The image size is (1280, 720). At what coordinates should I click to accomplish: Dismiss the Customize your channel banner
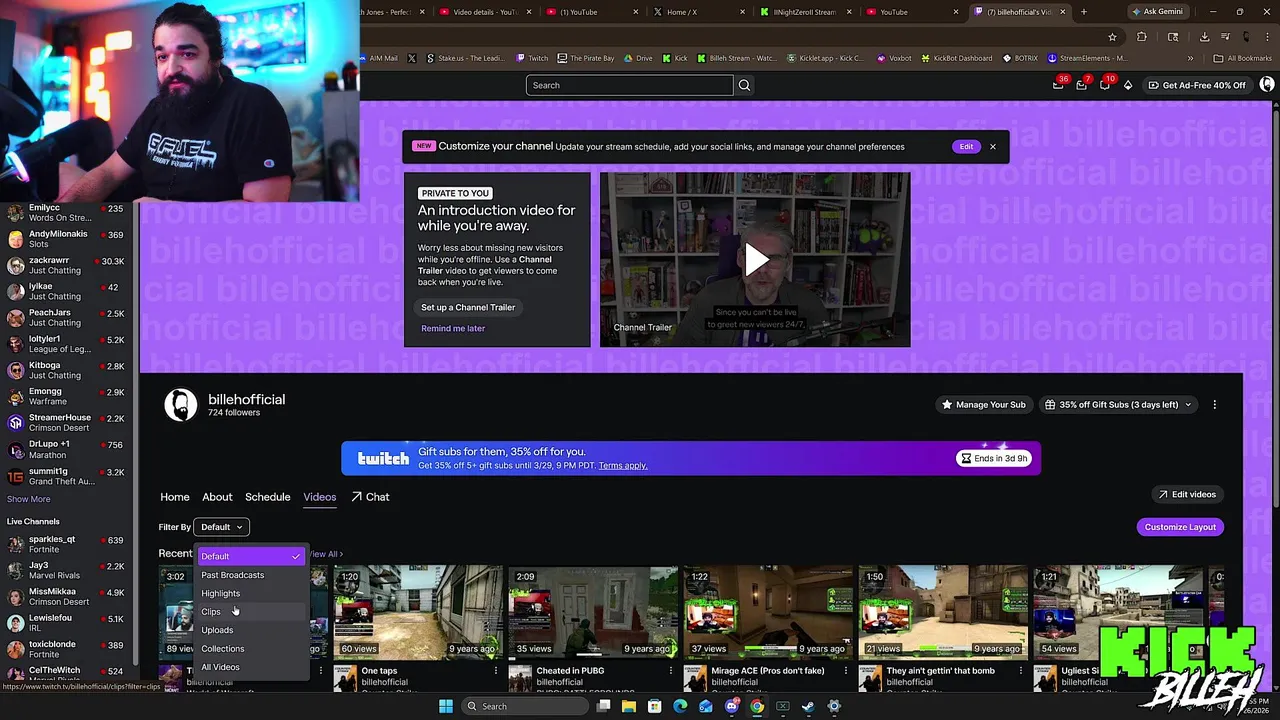click(992, 147)
